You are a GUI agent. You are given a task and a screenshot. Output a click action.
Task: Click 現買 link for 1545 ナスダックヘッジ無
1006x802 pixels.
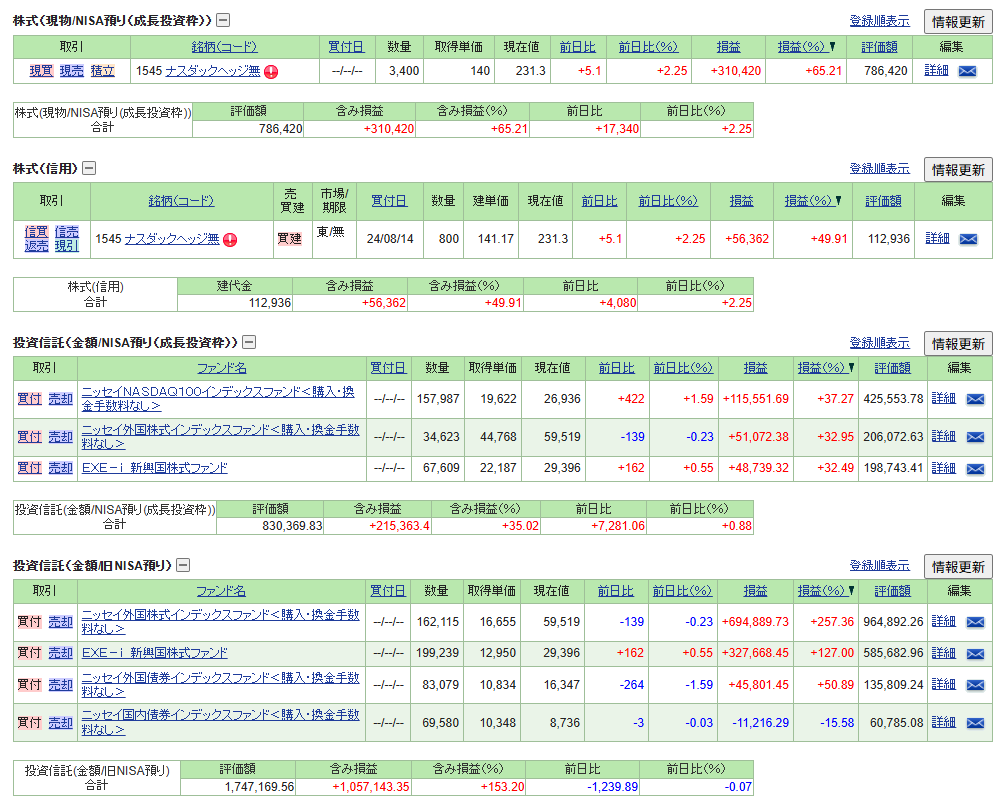coord(41,71)
